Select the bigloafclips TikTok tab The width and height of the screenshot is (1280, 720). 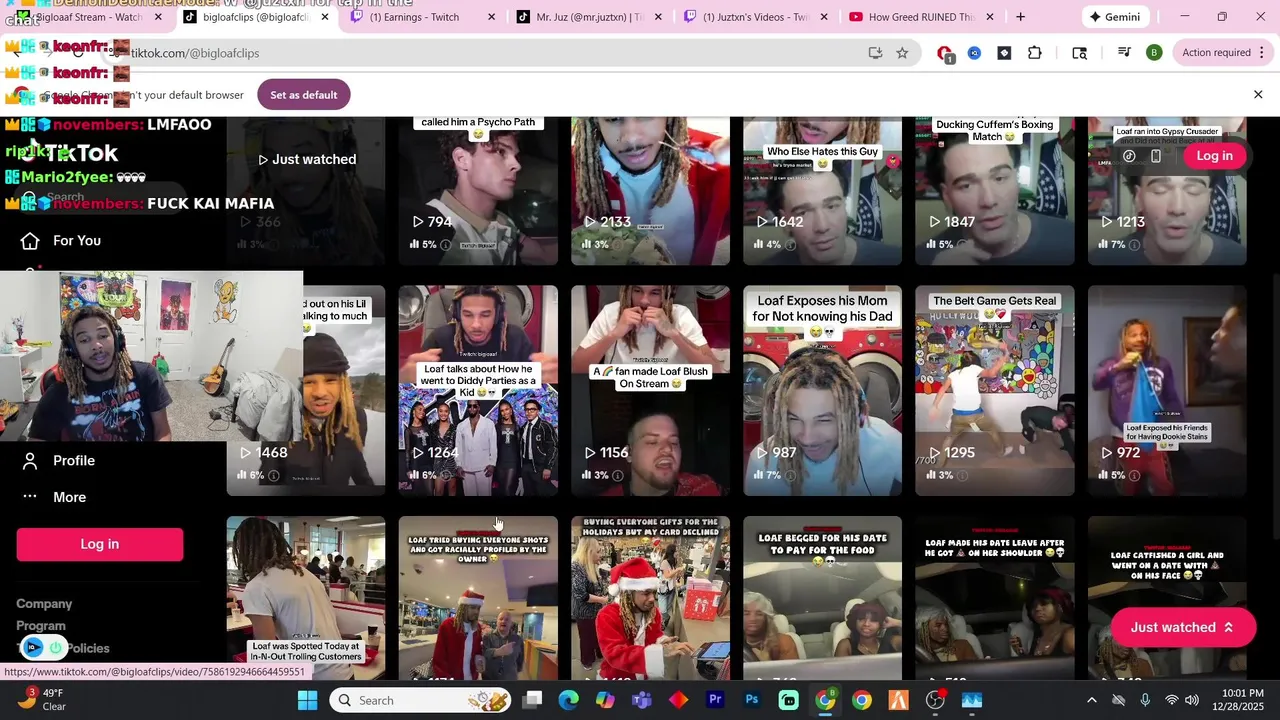pyautogui.click(x=257, y=17)
